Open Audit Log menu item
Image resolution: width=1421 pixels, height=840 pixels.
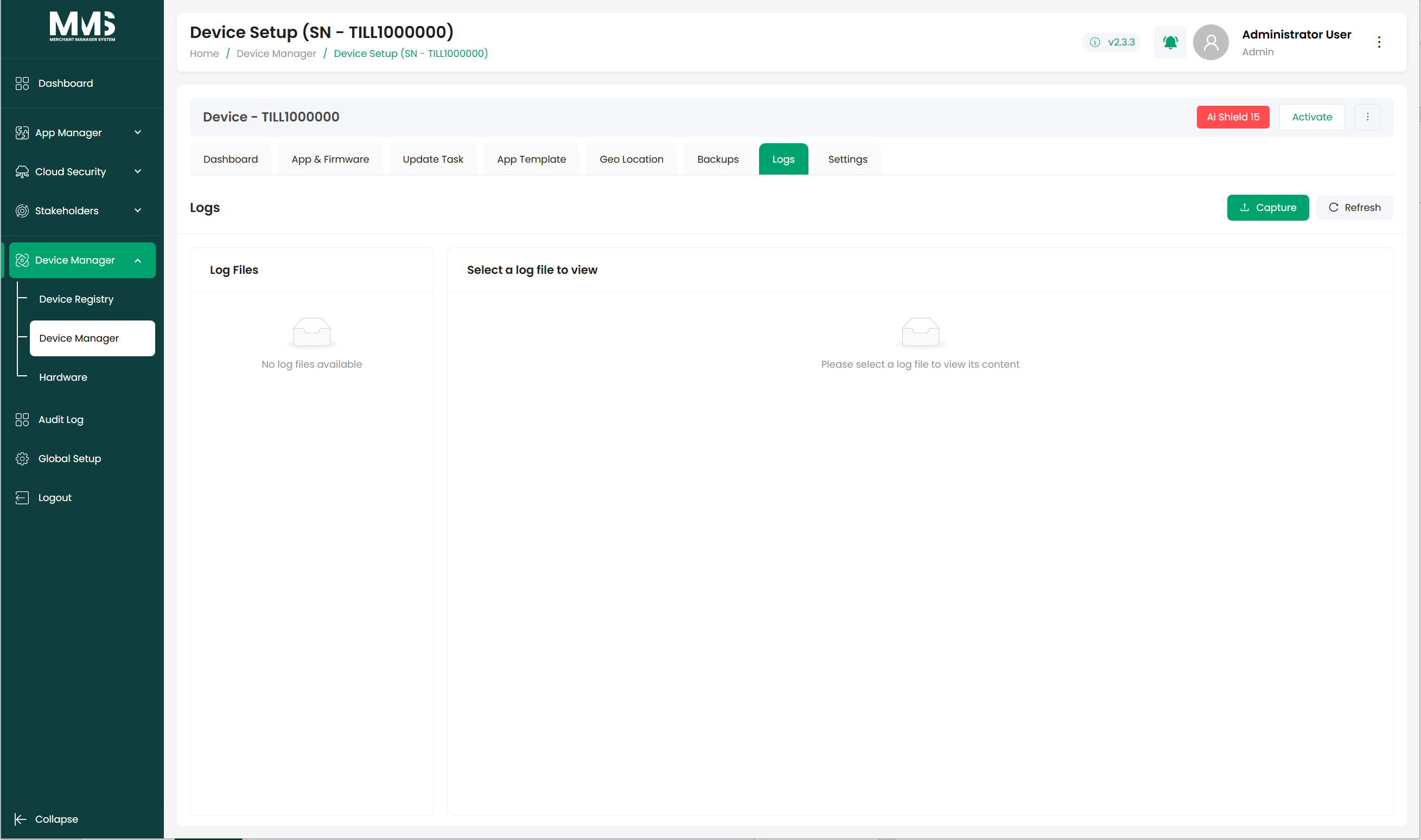click(61, 419)
